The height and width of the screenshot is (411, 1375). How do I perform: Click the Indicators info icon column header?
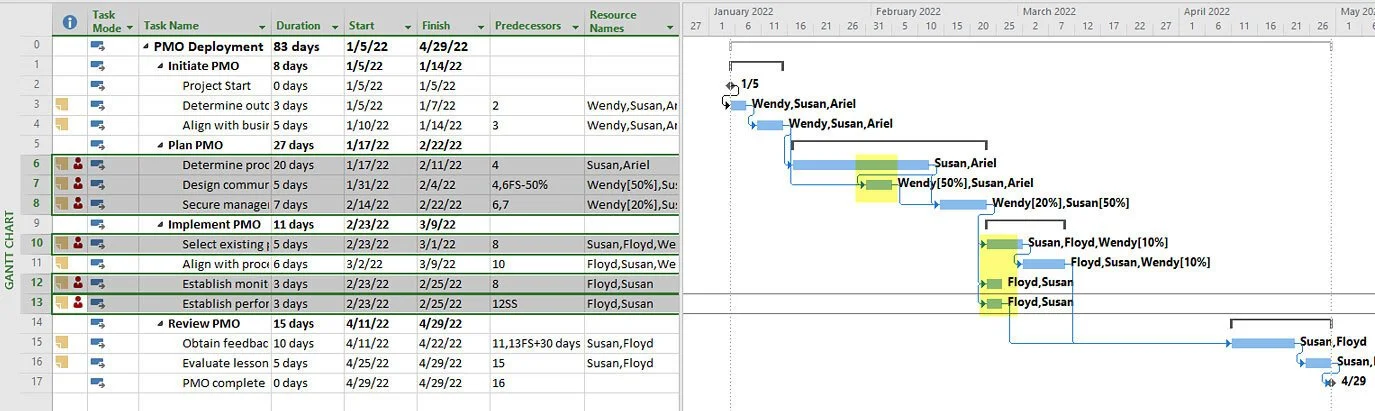69,22
